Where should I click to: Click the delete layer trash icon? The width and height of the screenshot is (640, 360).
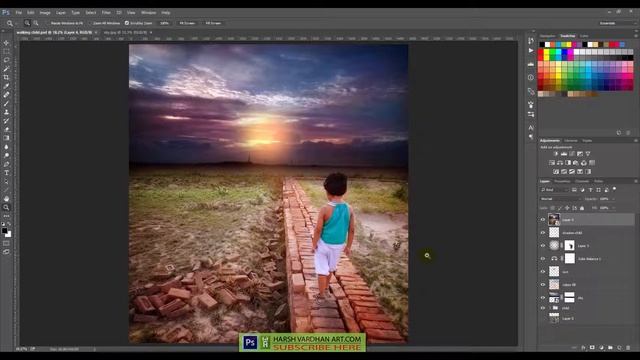[628, 348]
